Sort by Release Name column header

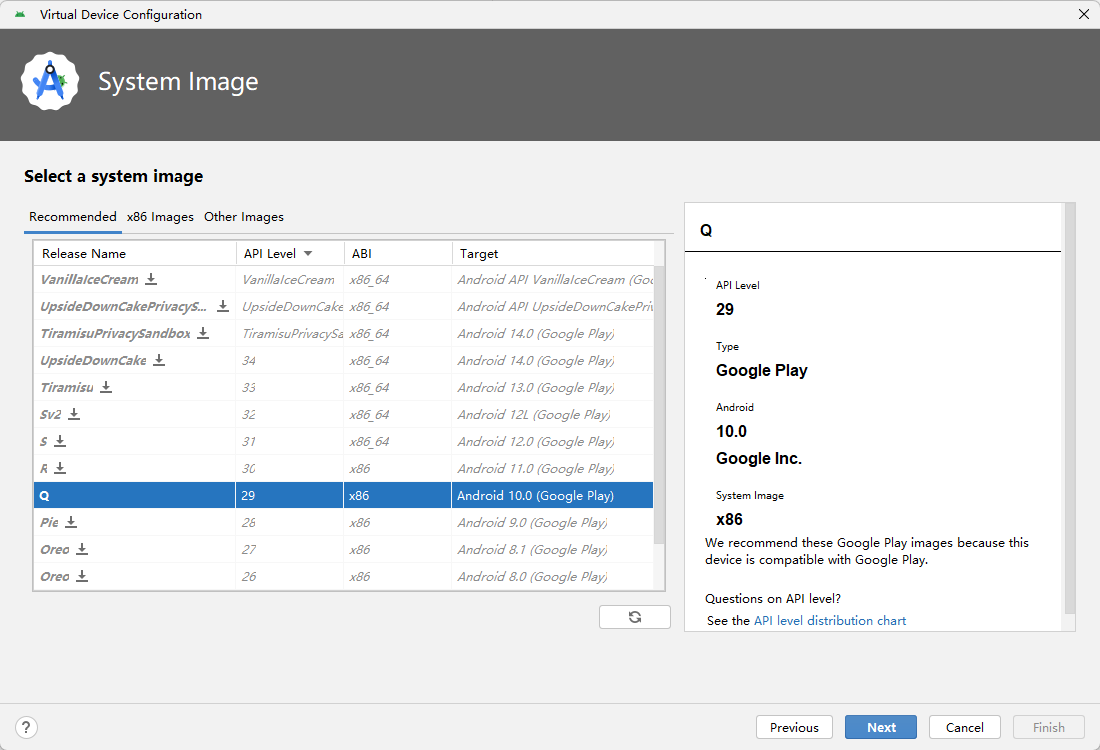click(135, 253)
